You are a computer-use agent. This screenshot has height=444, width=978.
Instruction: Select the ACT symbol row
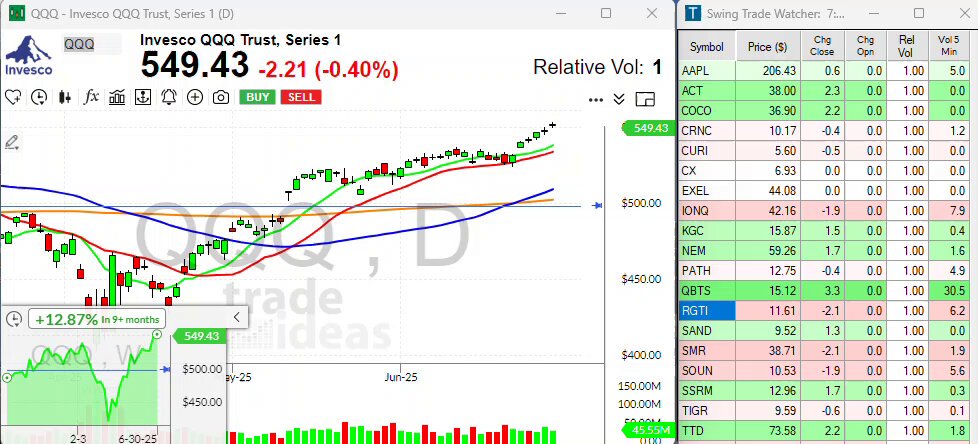[x=825, y=91]
